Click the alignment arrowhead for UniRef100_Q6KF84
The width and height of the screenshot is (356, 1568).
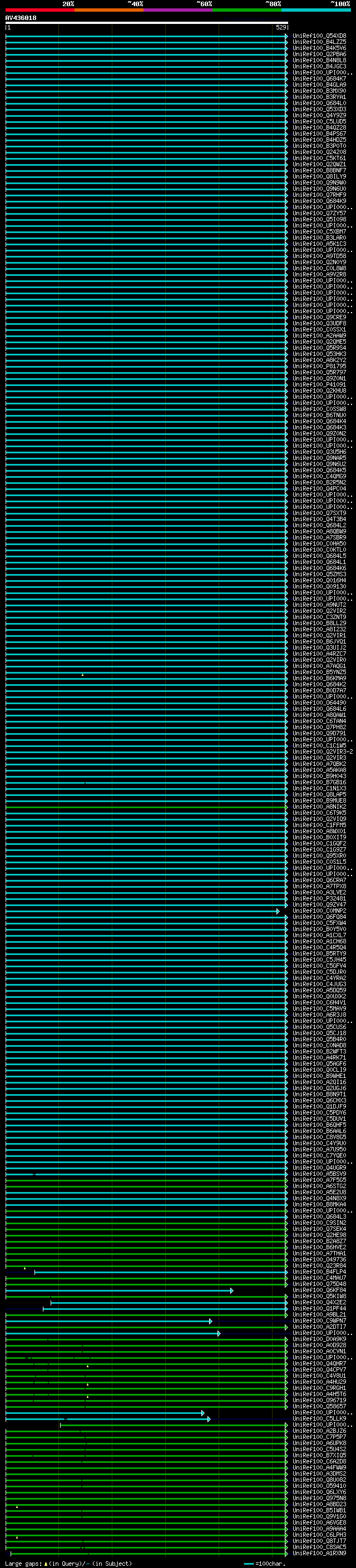click(231, 1290)
